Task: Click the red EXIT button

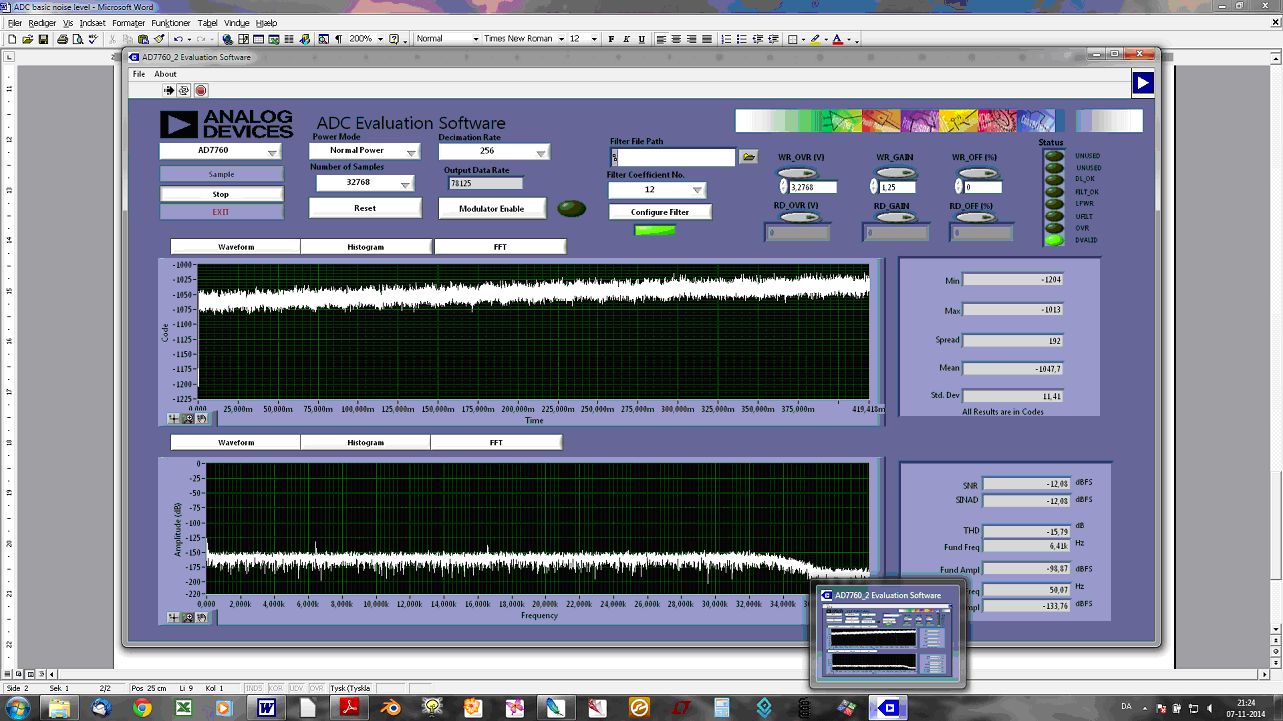Action: [221, 212]
